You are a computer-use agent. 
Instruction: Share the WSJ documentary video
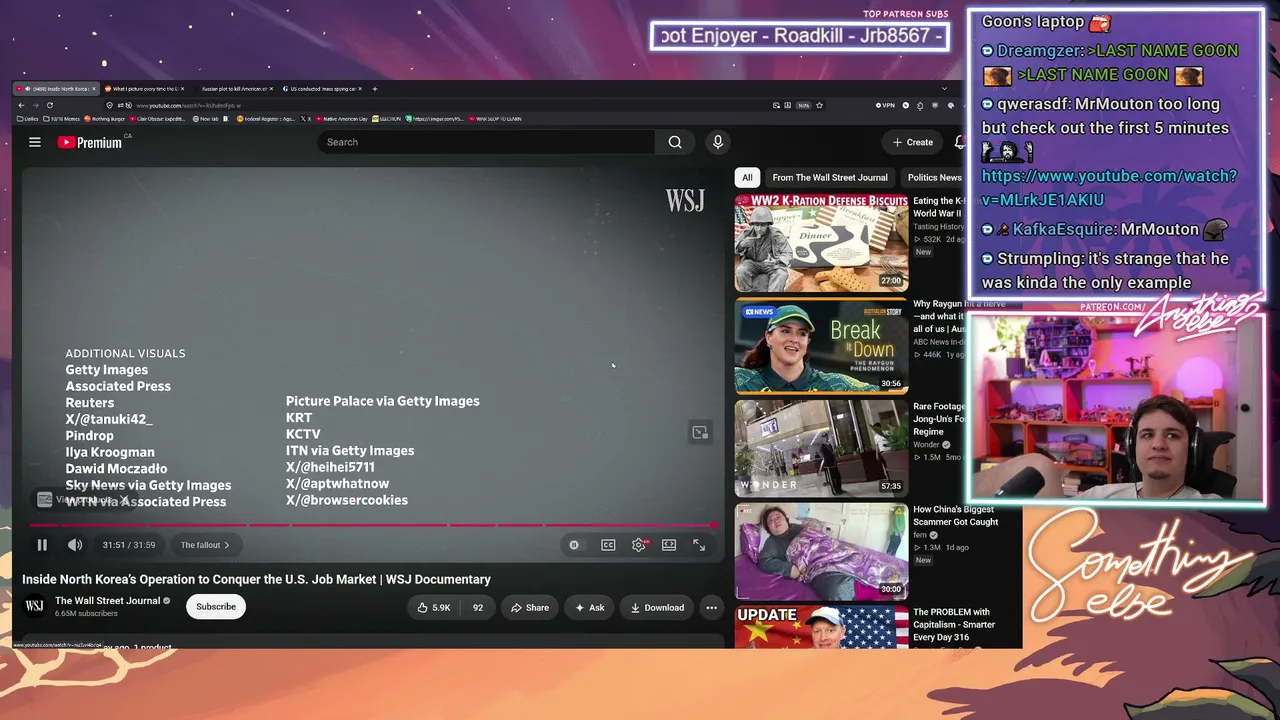click(530, 607)
